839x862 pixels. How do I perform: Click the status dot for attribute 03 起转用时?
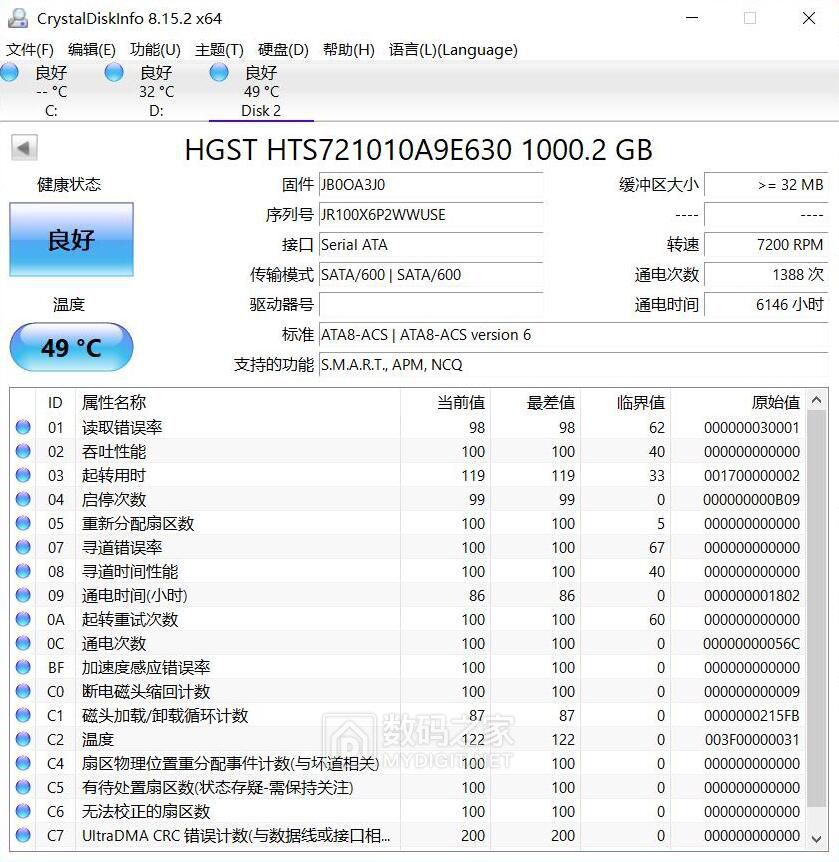tap(23, 475)
